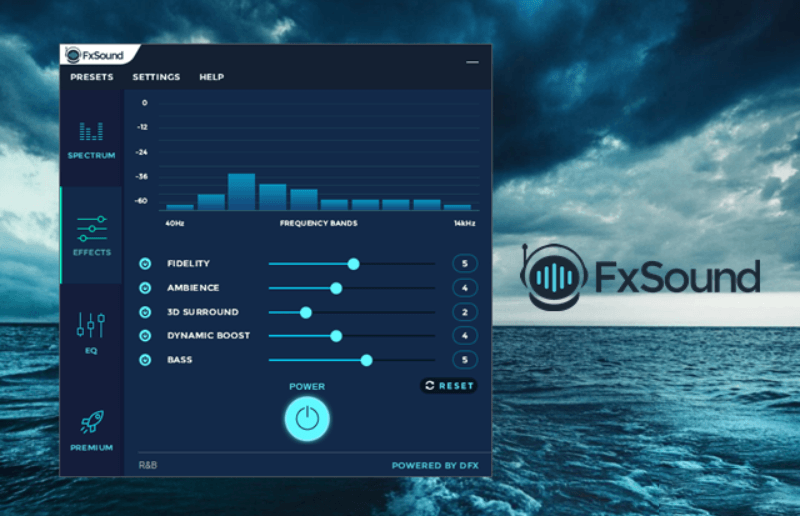Click the Powered by DFX link
Viewport: 800px width, 516px height.
[434, 466]
